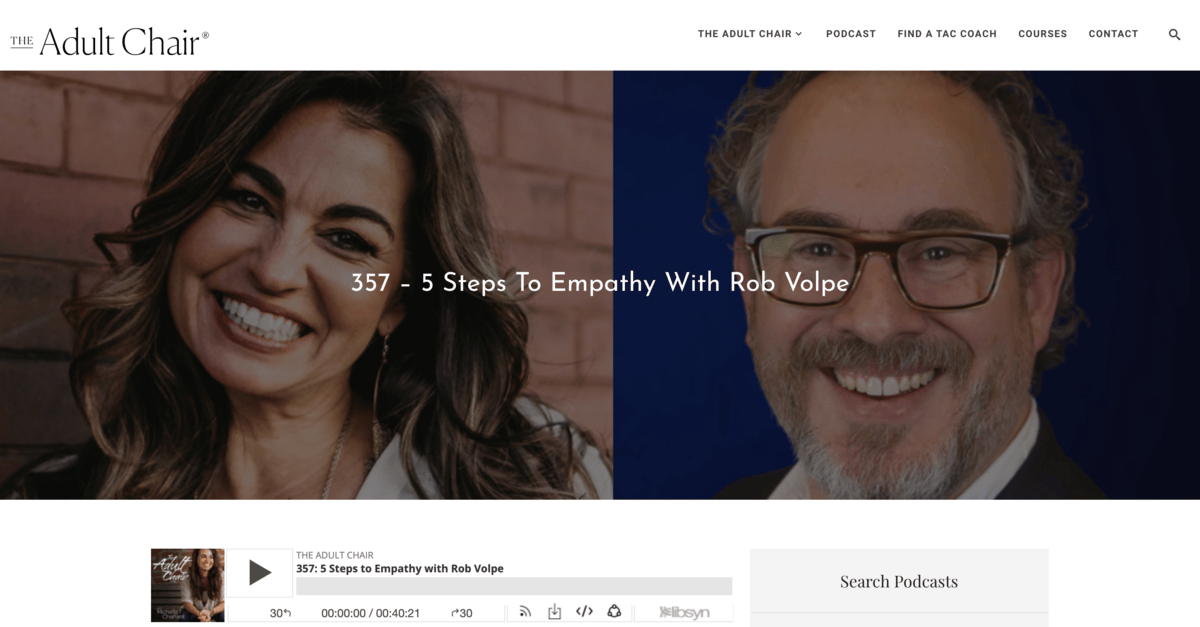Play the episode 357 podcast audio
Screen dimensions: 1200x627
point(260,573)
